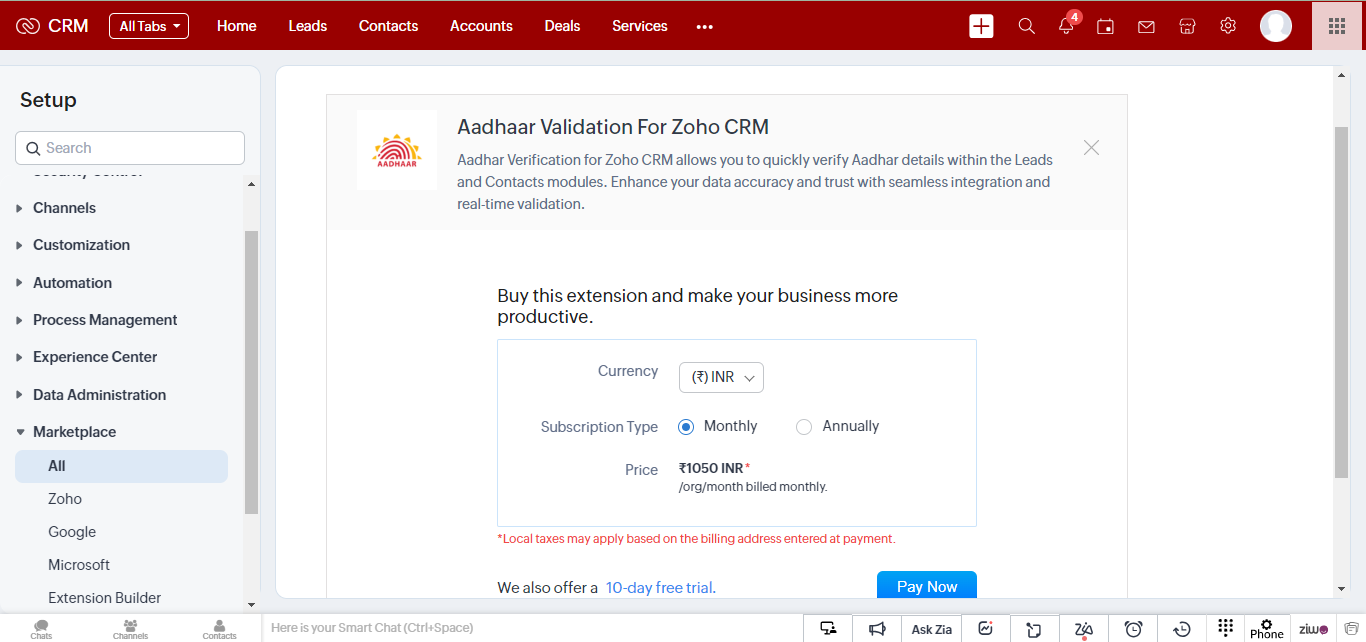Viewport: 1366px width, 642px height.
Task: Select Extension Builder under Marketplace
Action: [104, 598]
